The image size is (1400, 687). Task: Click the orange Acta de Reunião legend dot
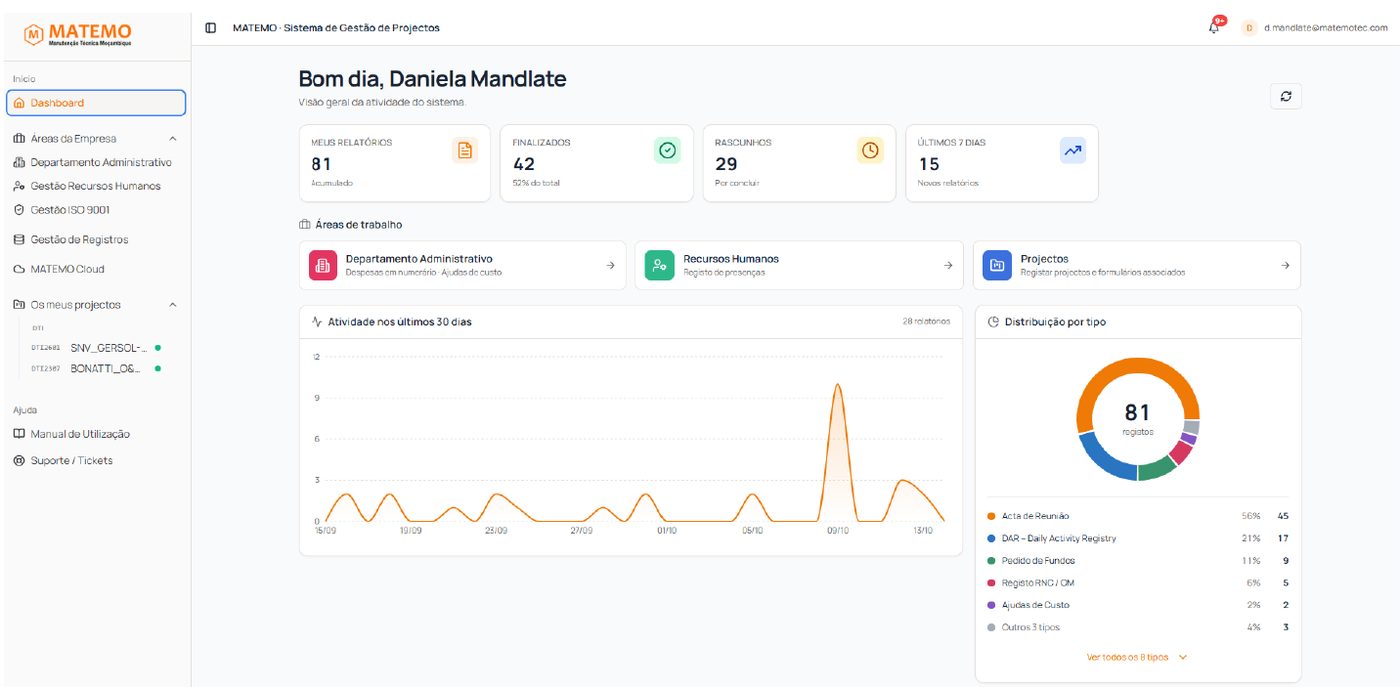(x=991, y=516)
